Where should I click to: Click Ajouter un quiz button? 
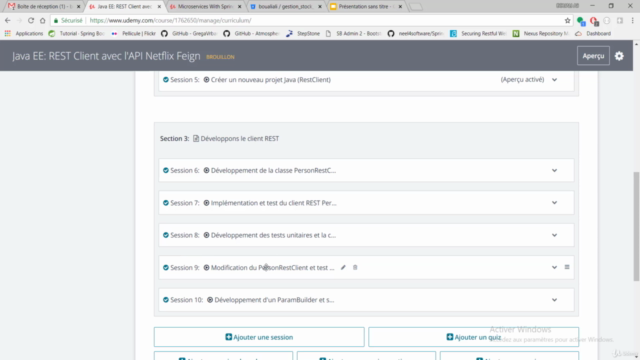(x=473, y=337)
